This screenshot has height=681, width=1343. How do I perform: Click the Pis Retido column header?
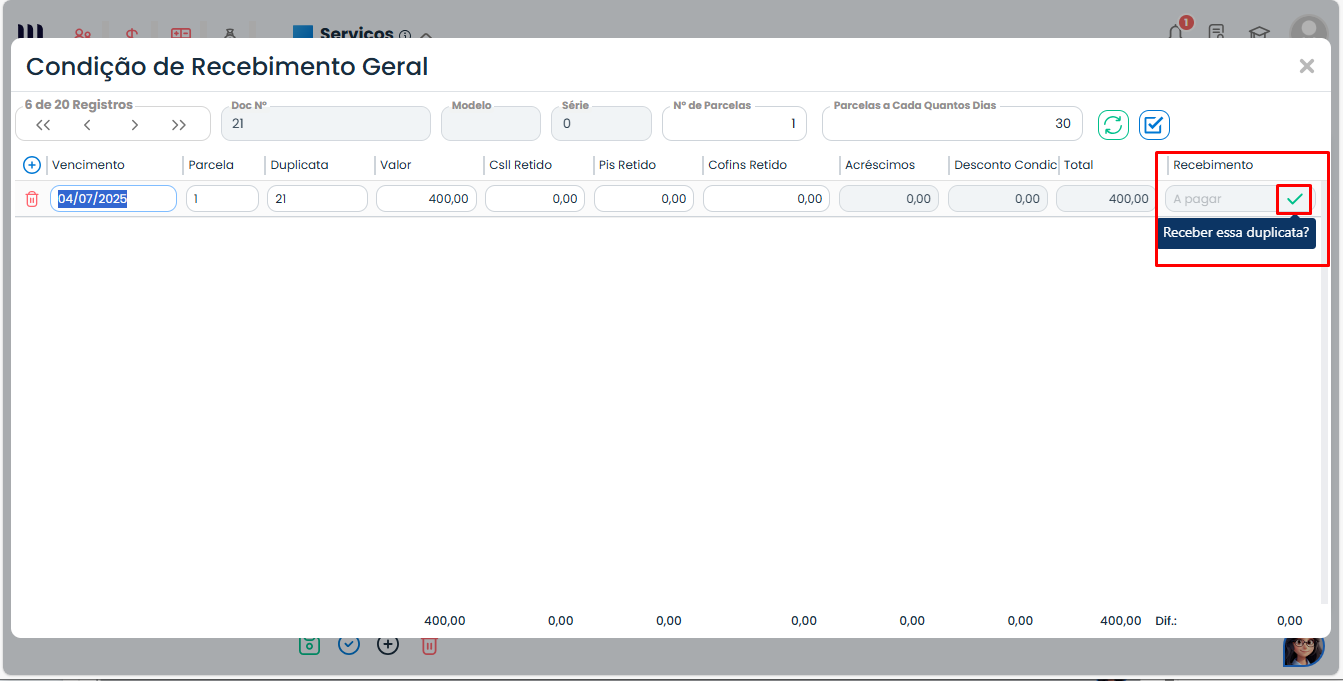[627, 165]
